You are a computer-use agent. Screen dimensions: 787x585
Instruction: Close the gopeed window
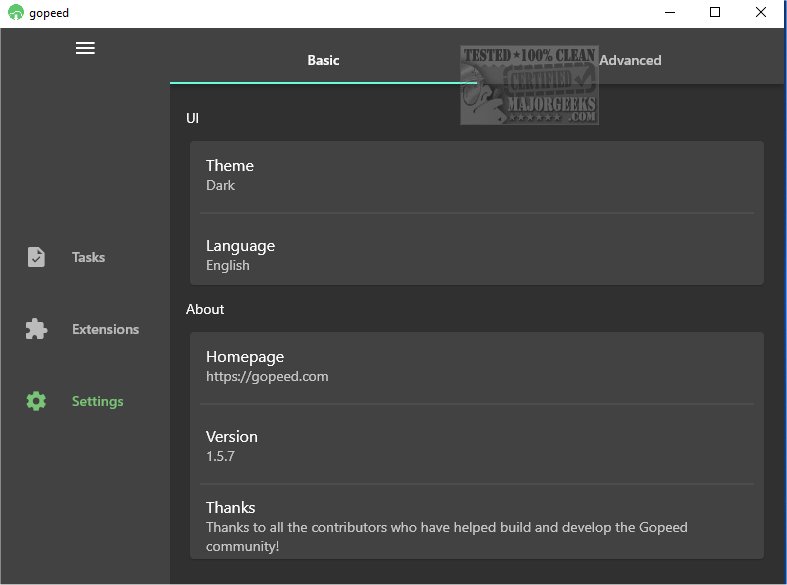(x=760, y=12)
